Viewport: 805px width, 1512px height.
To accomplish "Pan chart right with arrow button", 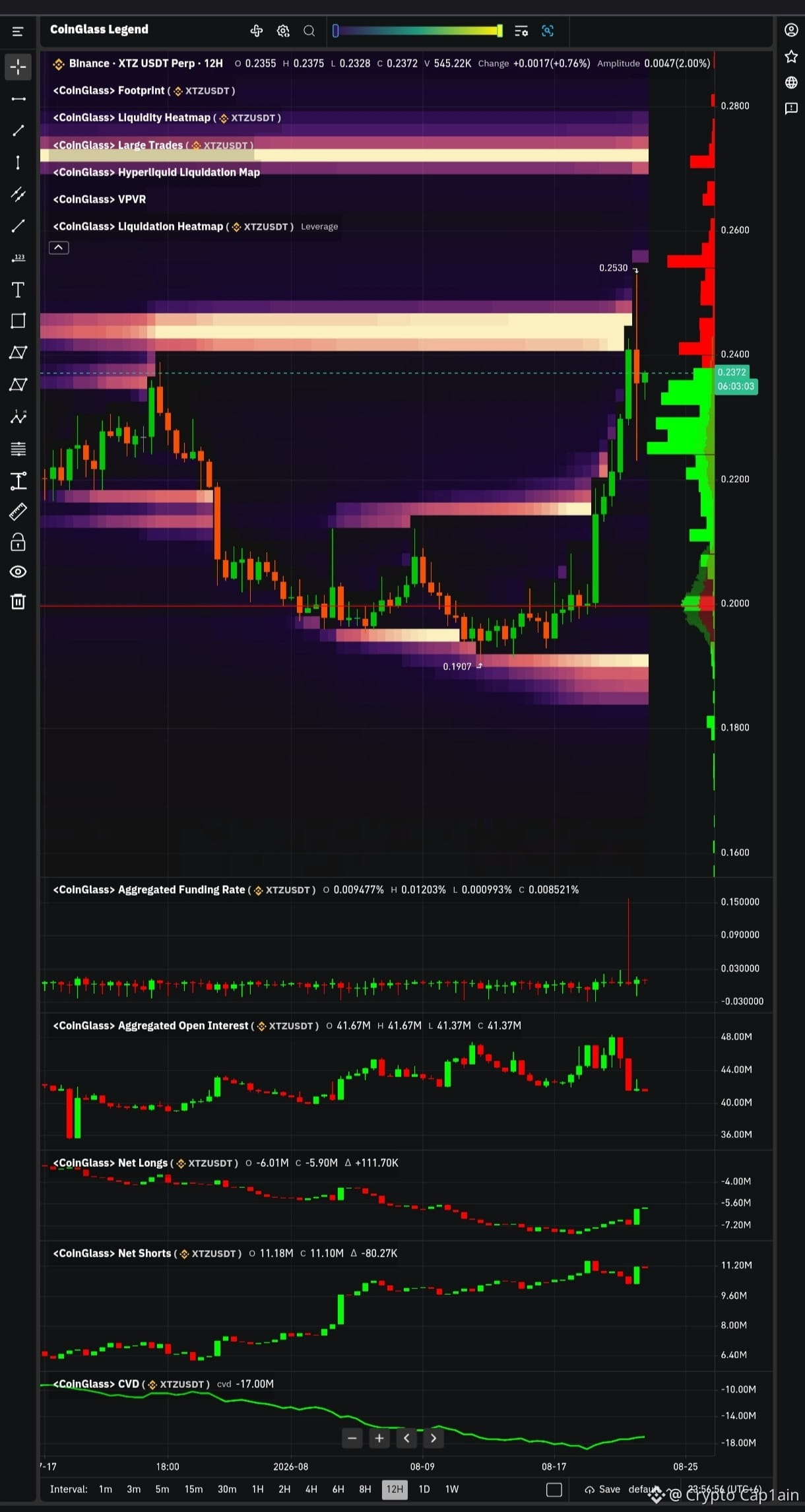I will (434, 1438).
